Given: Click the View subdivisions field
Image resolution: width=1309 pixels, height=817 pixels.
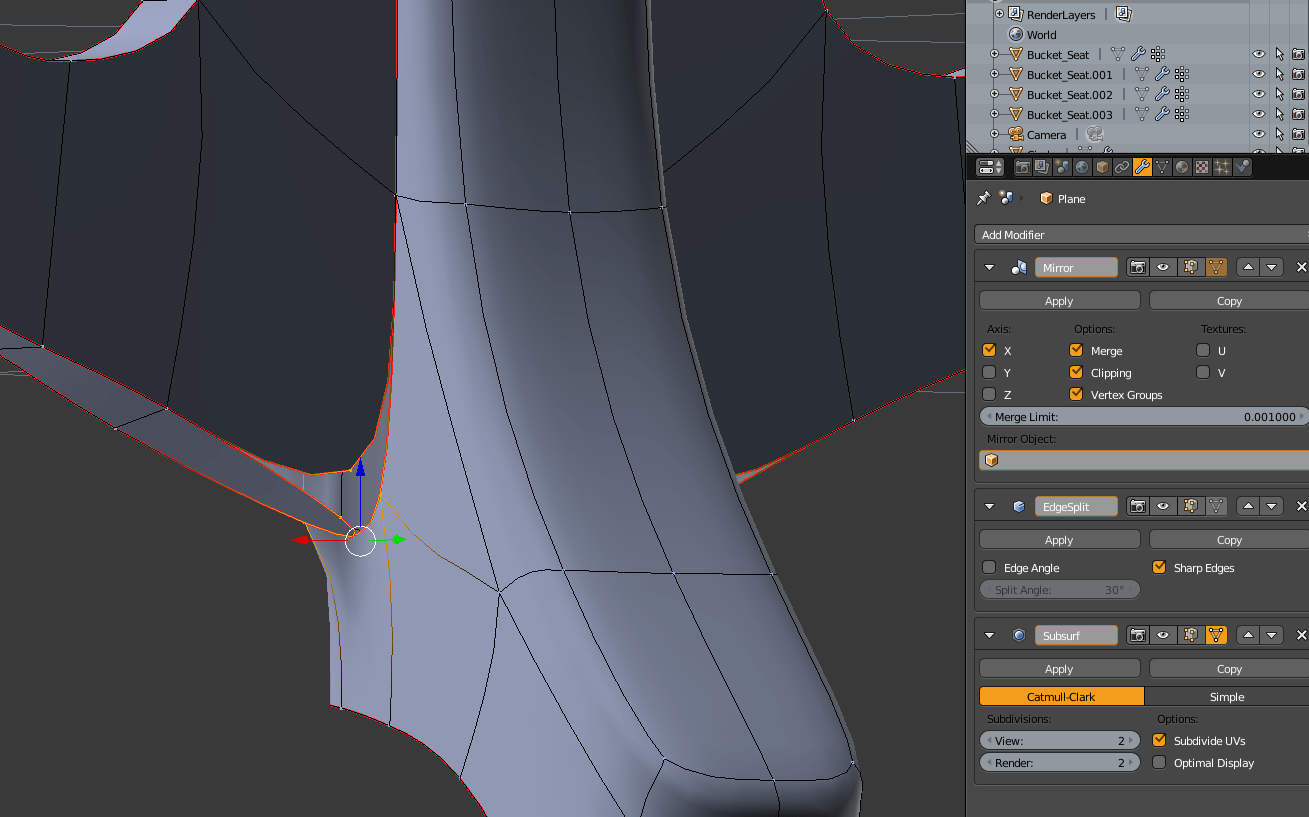Looking at the screenshot, I should (1059, 740).
